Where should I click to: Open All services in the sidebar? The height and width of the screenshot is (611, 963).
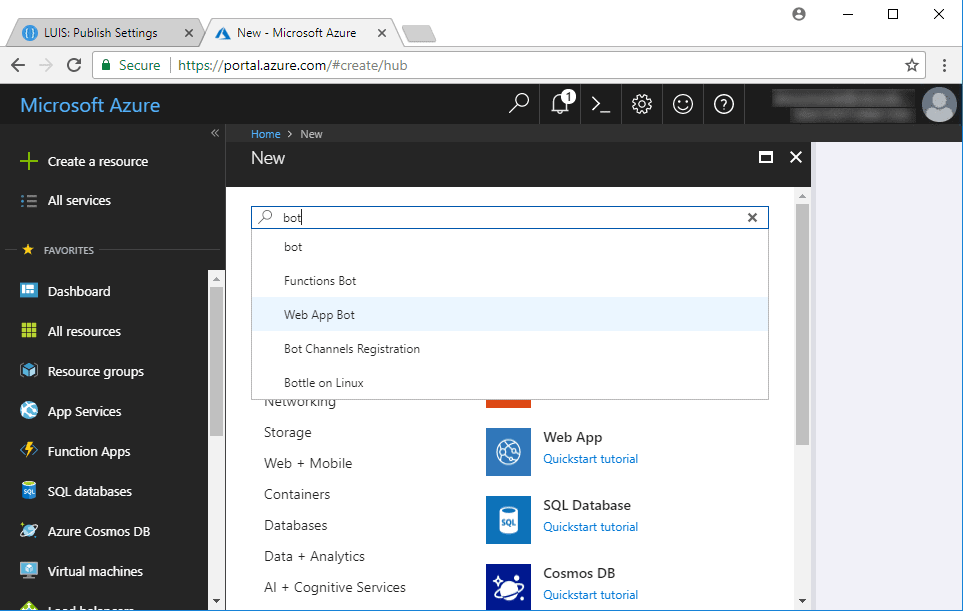click(79, 201)
